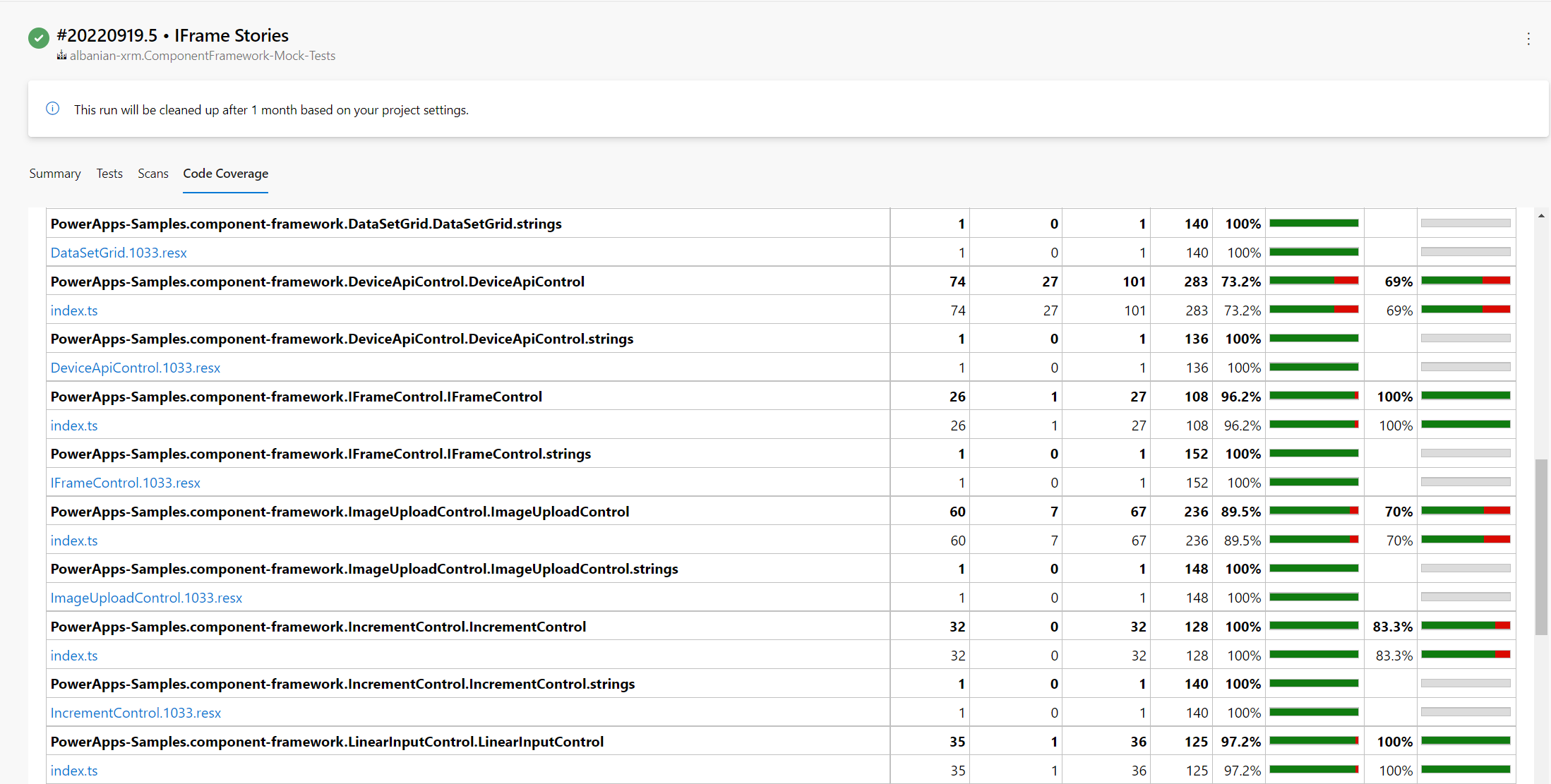Switch to the Summary tab
Viewport: 1551px width, 784px height.
coord(55,174)
